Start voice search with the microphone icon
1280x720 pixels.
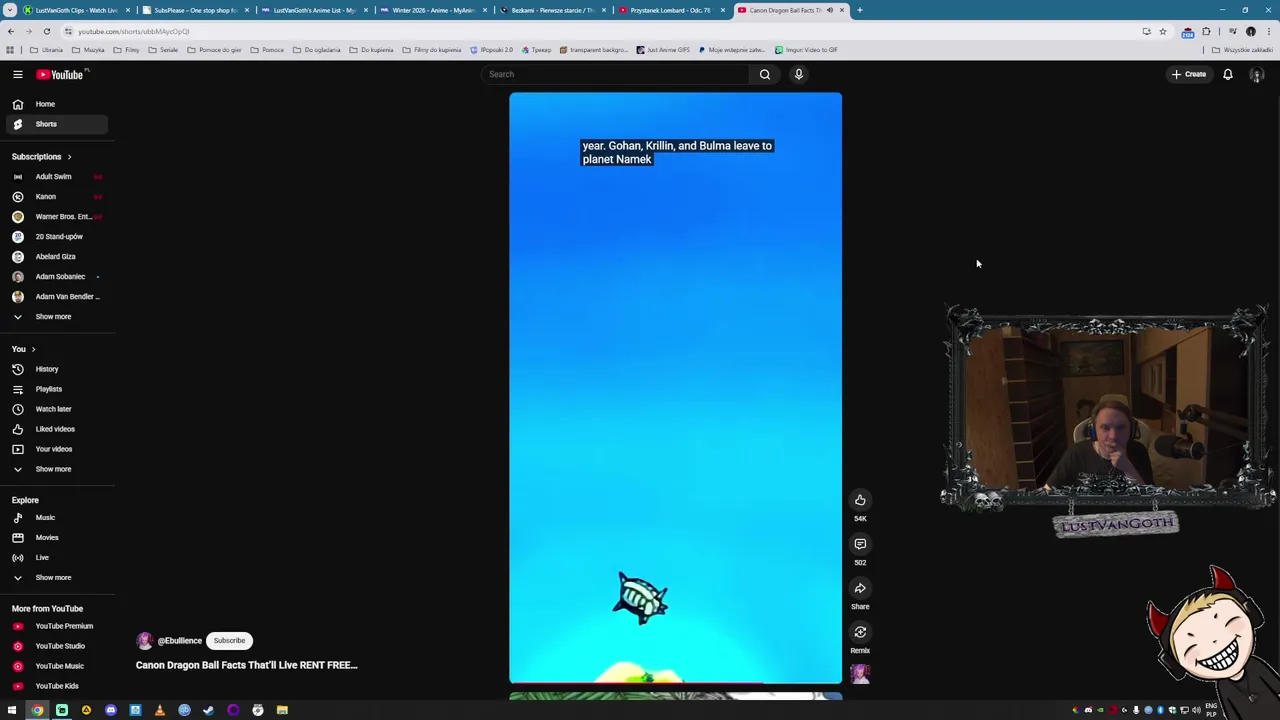798,74
